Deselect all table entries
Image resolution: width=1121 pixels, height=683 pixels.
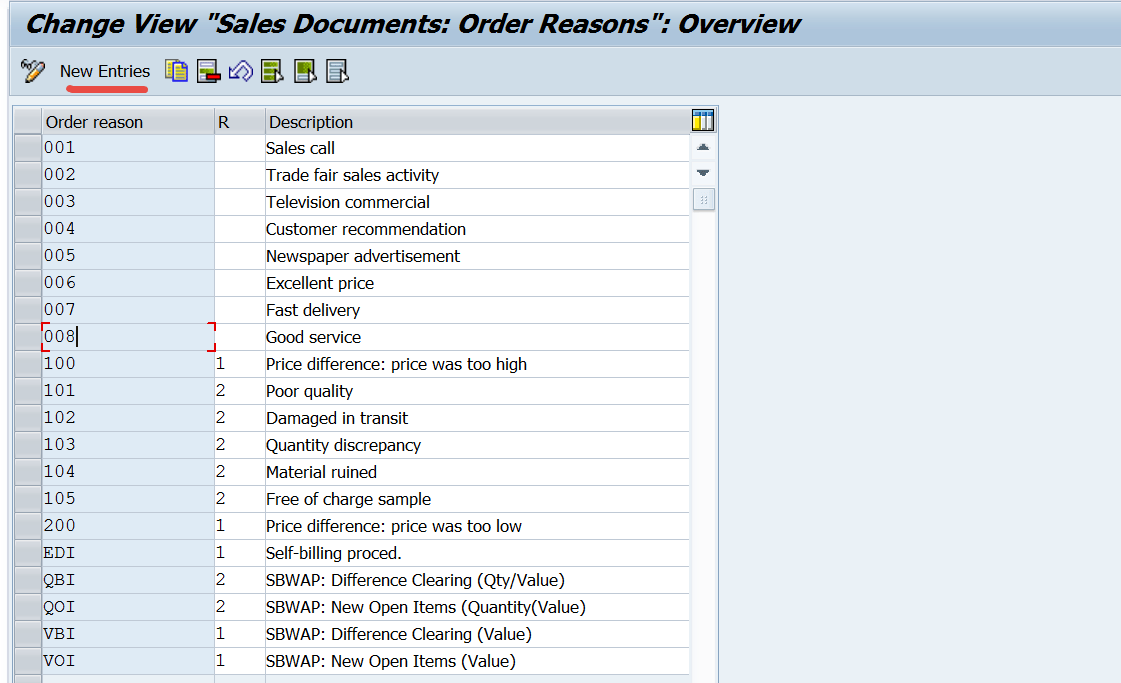tap(337, 71)
